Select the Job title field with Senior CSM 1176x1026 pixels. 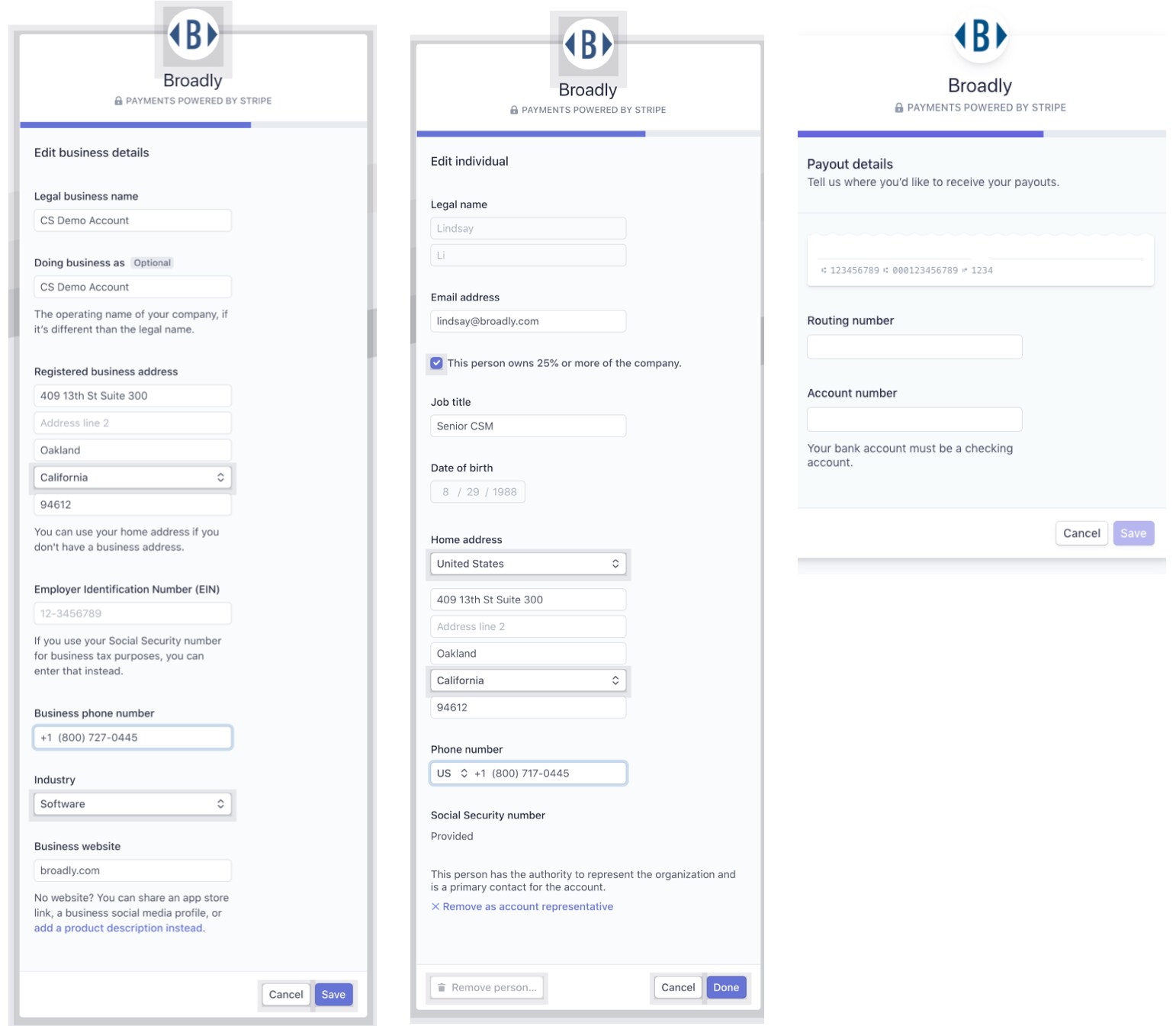tap(528, 426)
